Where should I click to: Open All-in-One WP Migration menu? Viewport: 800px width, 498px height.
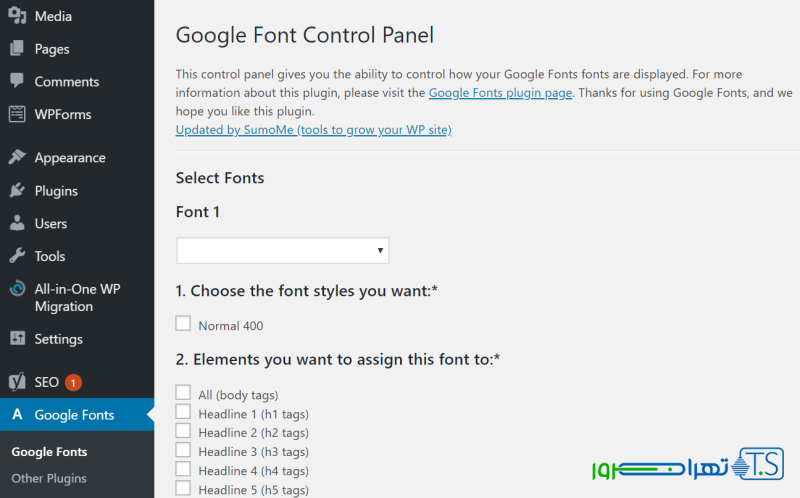(77, 298)
